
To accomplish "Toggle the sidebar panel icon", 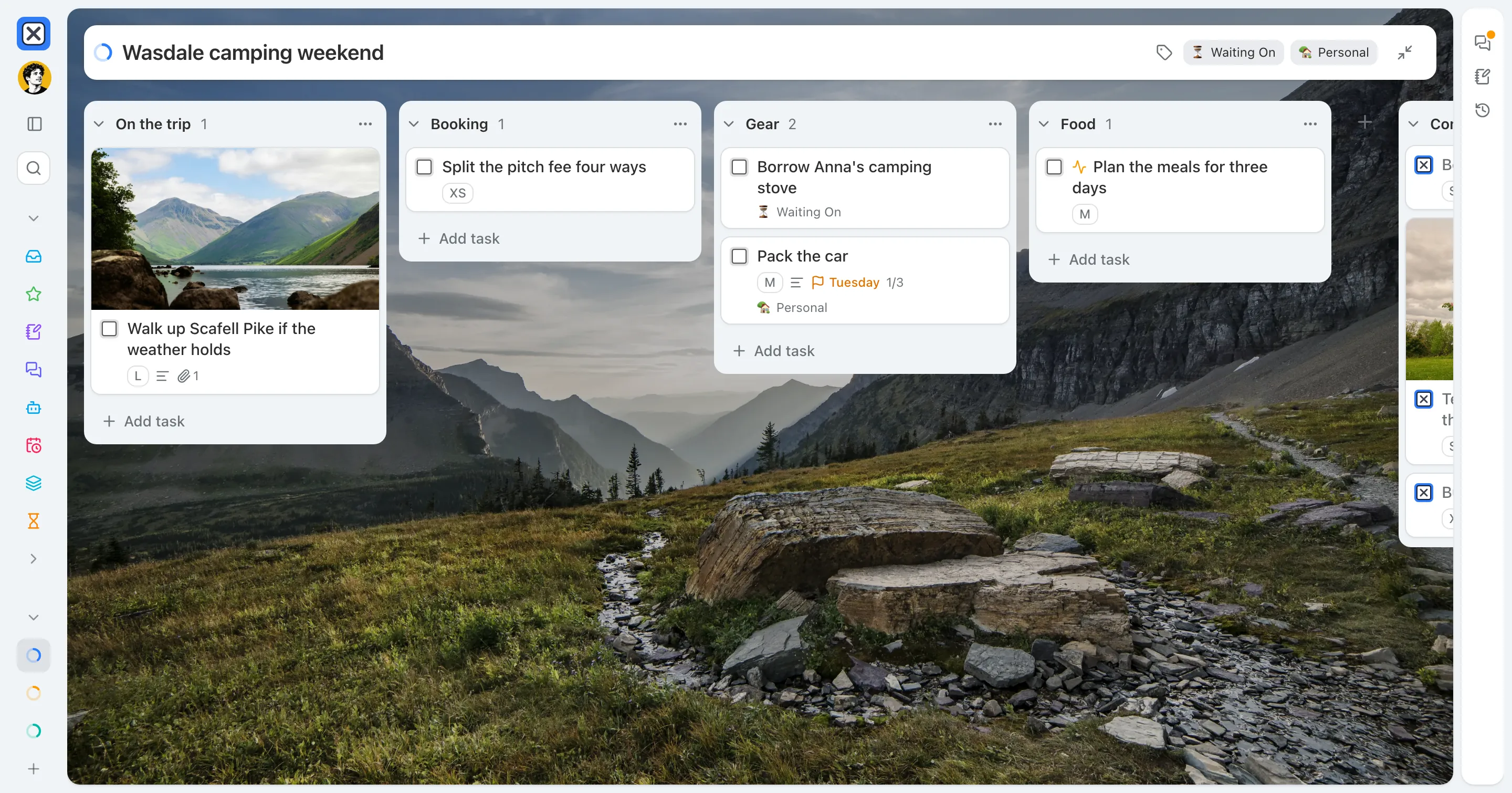I will (x=35, y=124).
